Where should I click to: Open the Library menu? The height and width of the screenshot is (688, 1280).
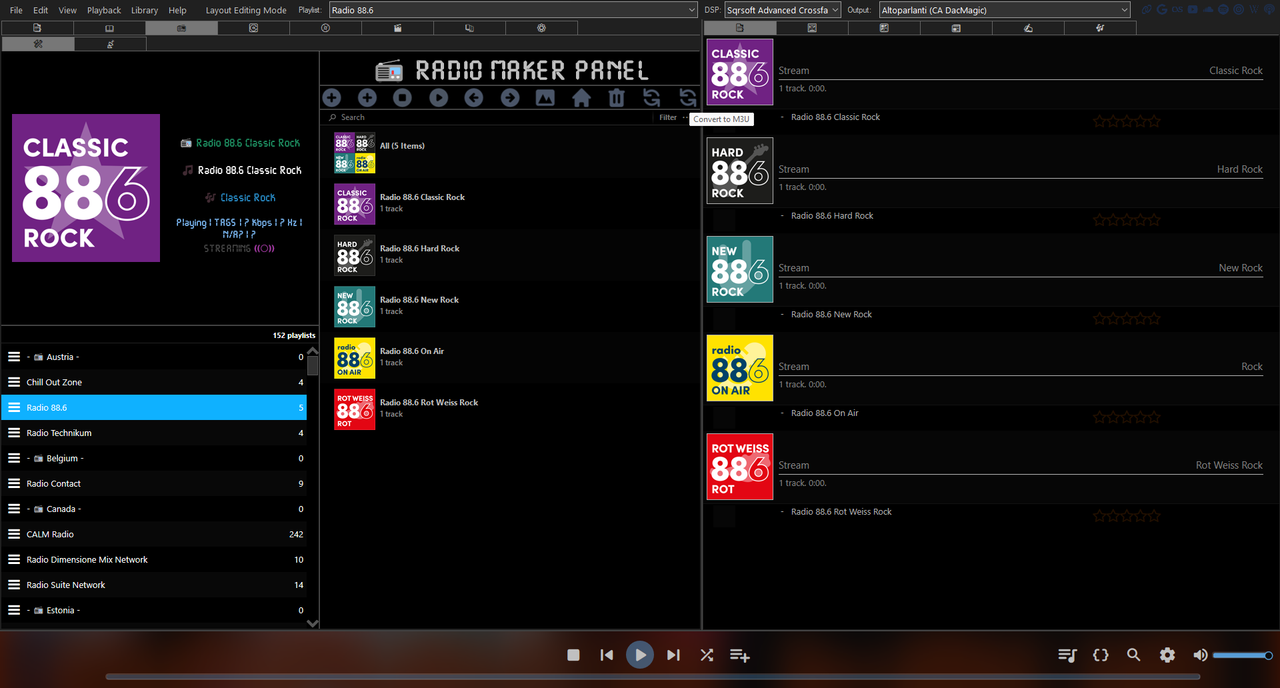(144, 10)
